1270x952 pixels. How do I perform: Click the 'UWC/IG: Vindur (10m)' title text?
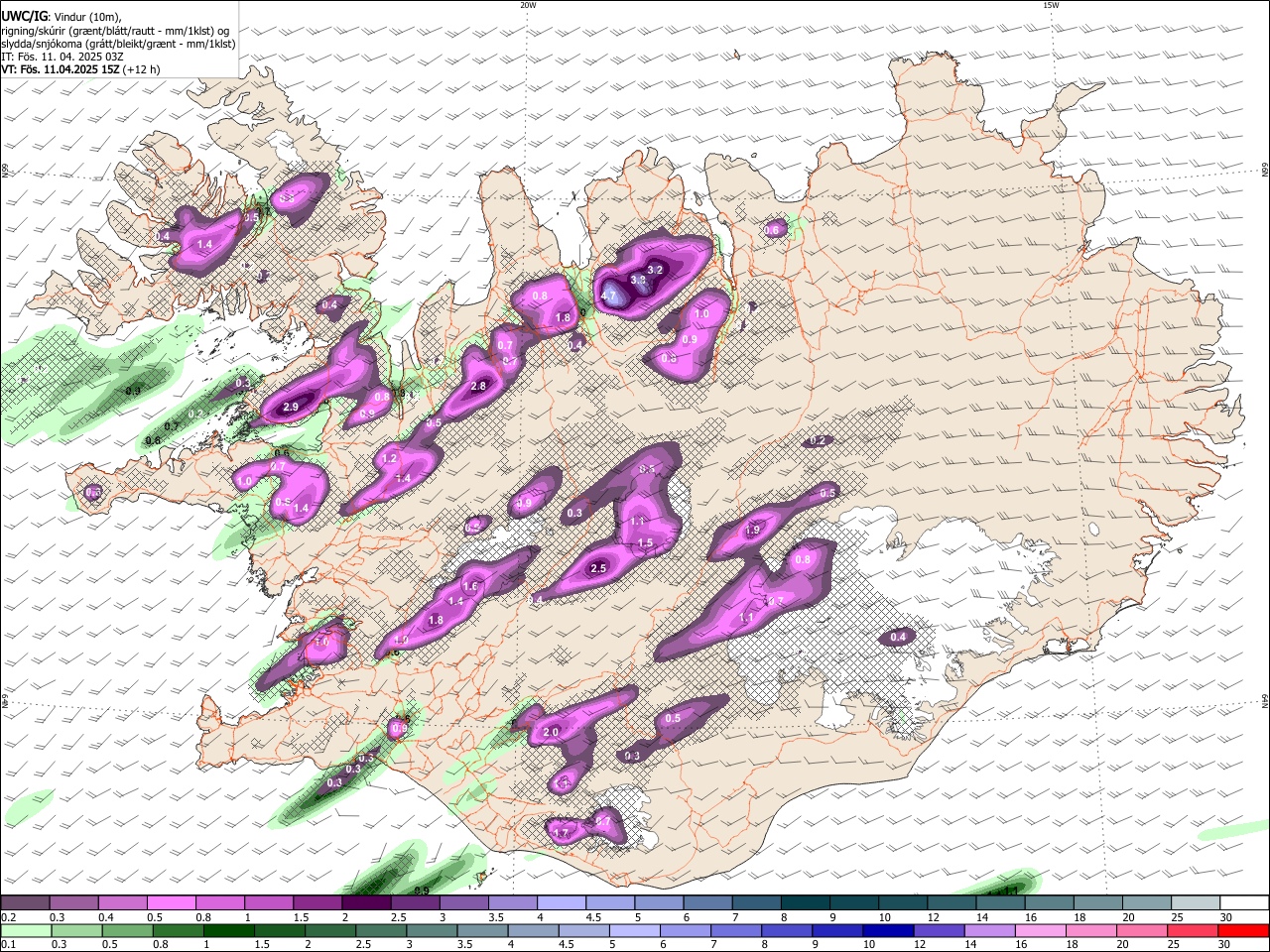[x=62, y=17]
